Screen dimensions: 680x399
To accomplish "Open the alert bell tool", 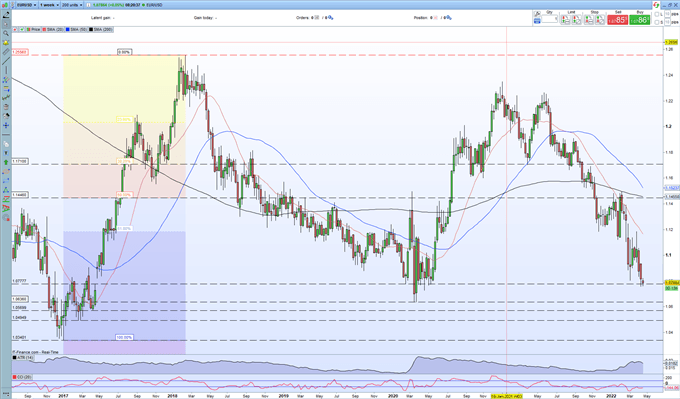I will pyautogui.click(x=6, y=43).
